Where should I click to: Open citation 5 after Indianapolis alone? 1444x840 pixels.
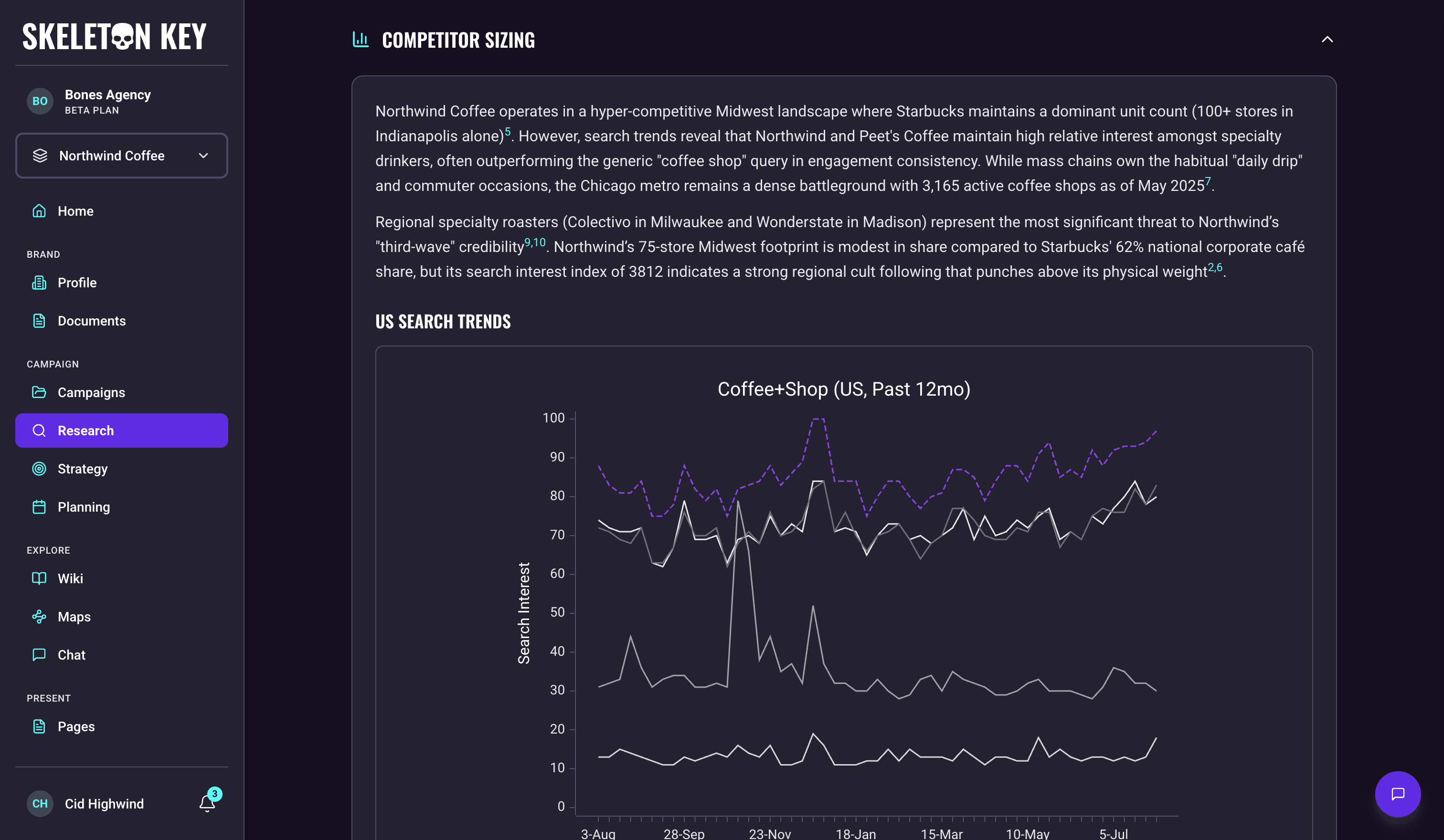pyautogui.click(x=508, y=132)
